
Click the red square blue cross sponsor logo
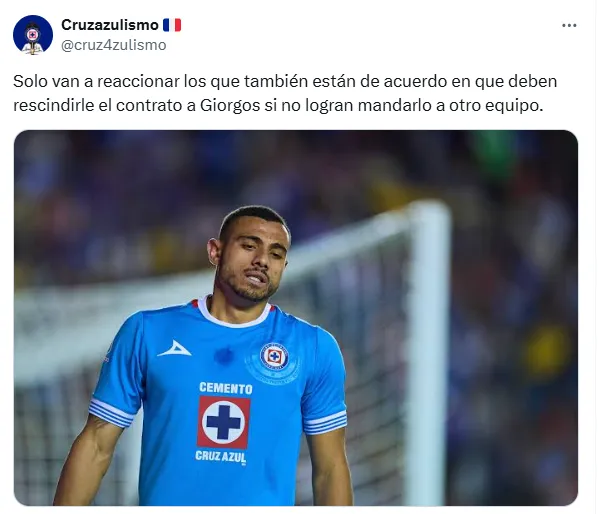pos(223,422)
